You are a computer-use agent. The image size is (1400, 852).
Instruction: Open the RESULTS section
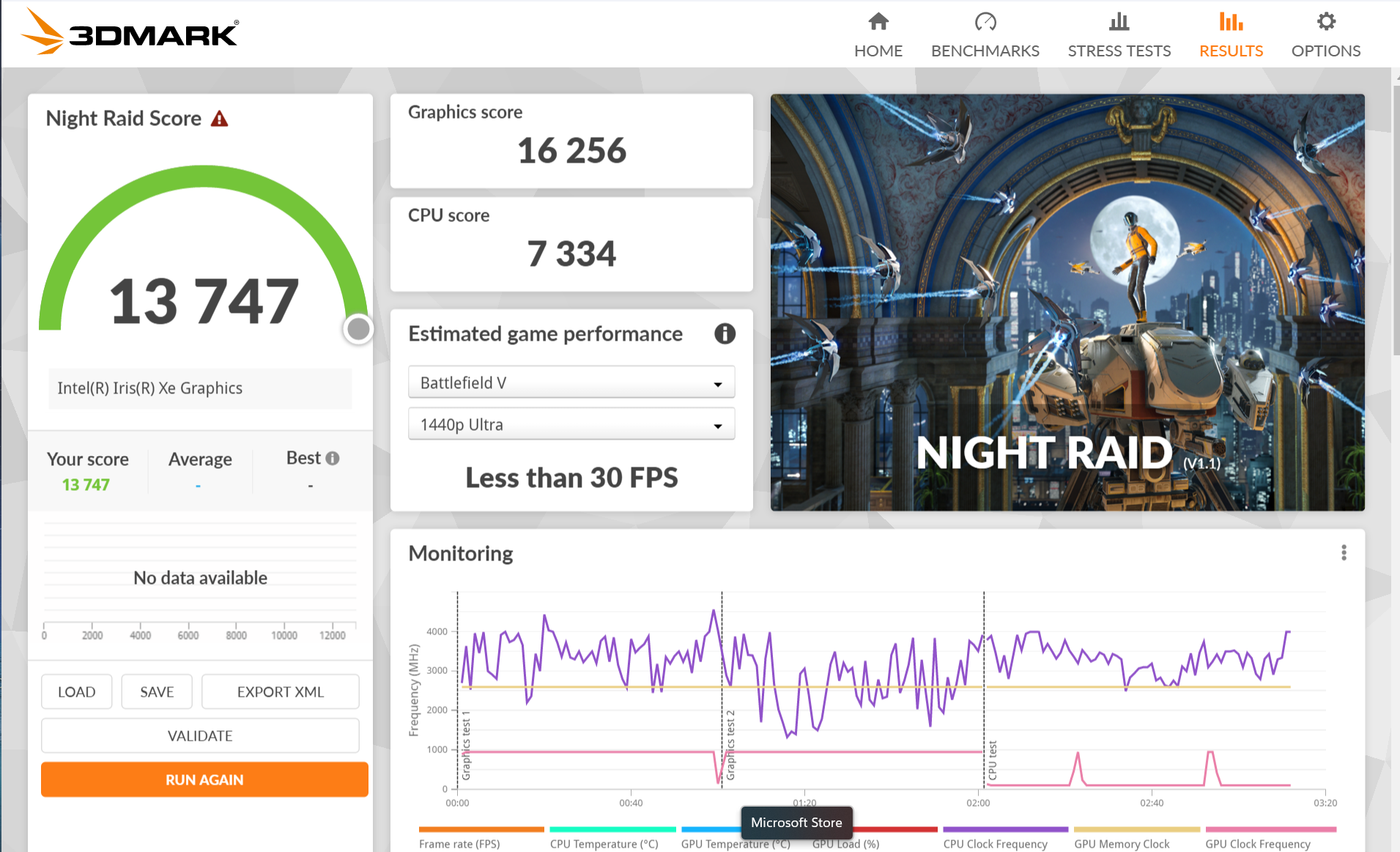coord(1231,34)
